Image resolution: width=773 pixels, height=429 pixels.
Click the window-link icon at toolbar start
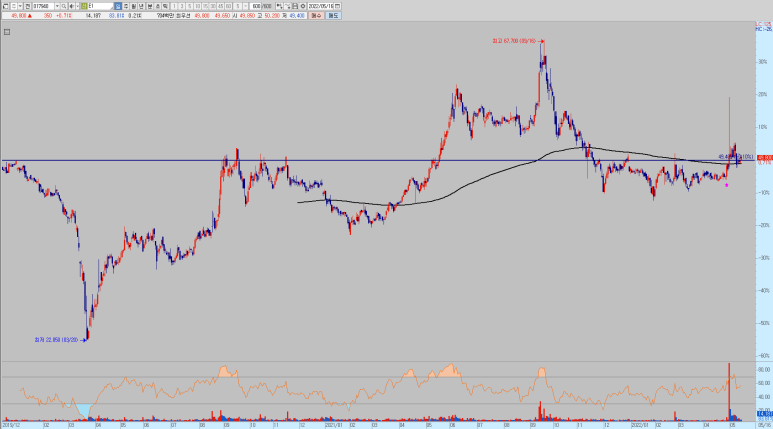5,6
